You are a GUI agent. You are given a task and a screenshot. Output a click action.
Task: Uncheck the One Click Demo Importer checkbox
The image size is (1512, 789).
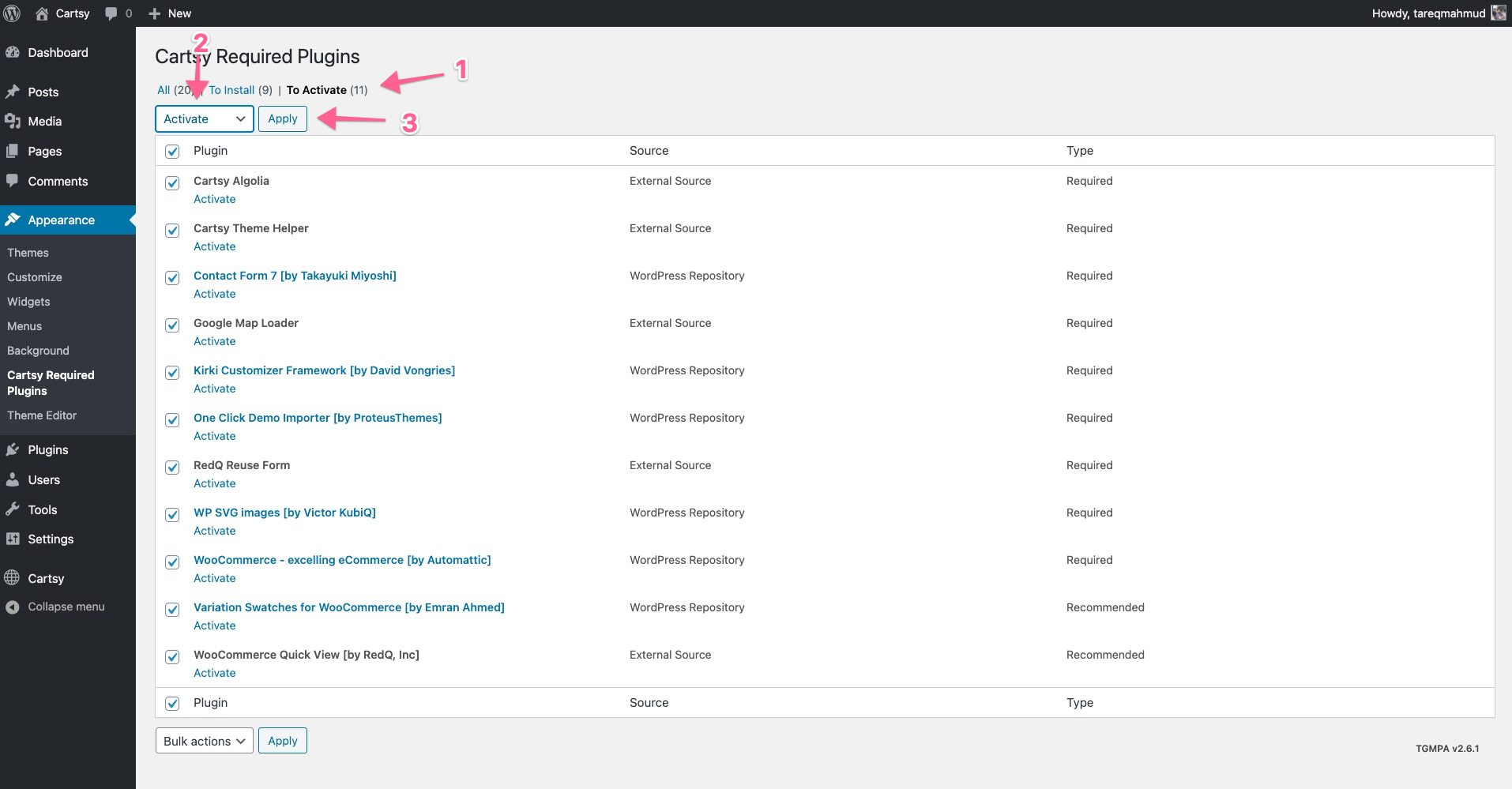pyautogui.click(x=172, y=419)
